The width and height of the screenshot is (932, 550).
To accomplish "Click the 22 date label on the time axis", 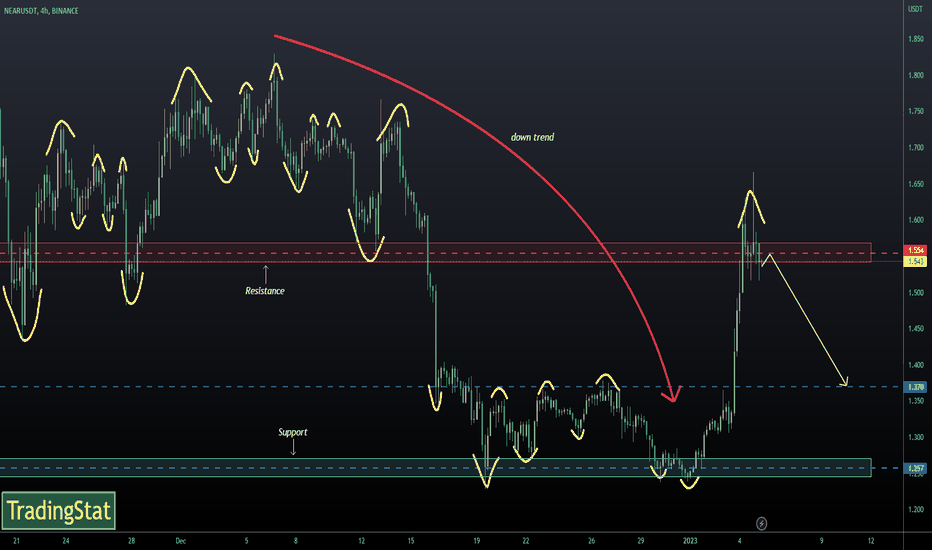I will 526,541.
